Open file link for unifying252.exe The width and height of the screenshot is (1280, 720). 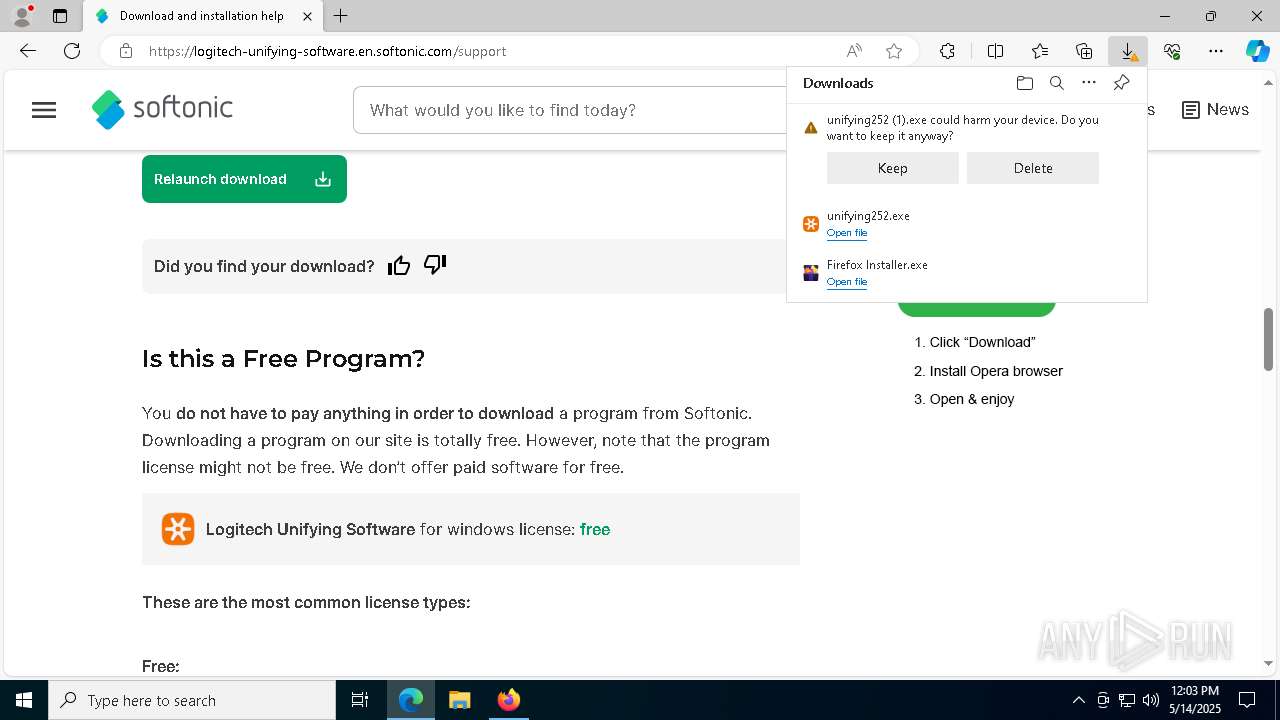coord(847,233)
